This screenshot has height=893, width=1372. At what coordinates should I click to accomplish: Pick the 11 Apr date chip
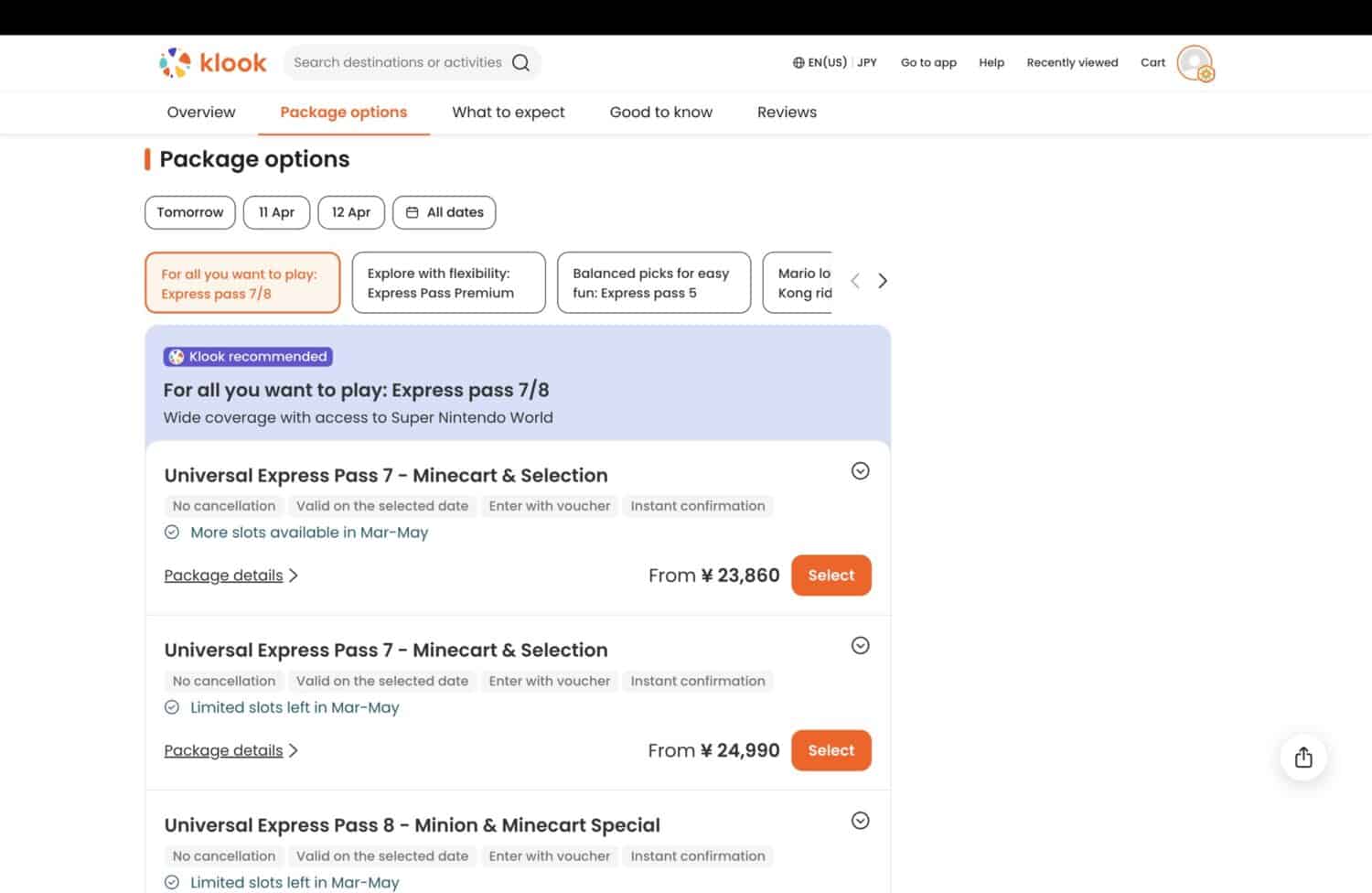click(276, 212)
